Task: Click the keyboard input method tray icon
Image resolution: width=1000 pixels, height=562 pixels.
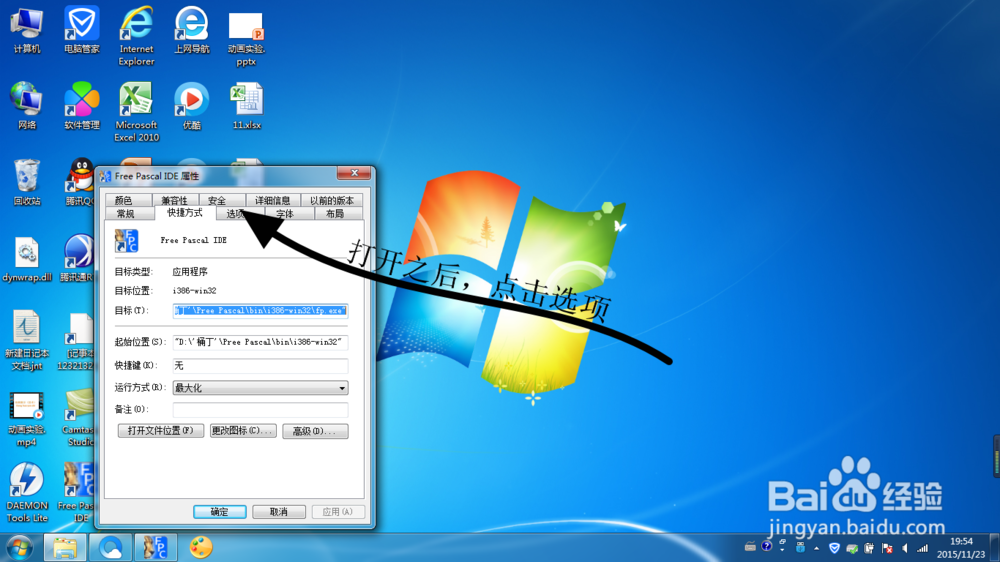Action: click(x=750, y=547)
